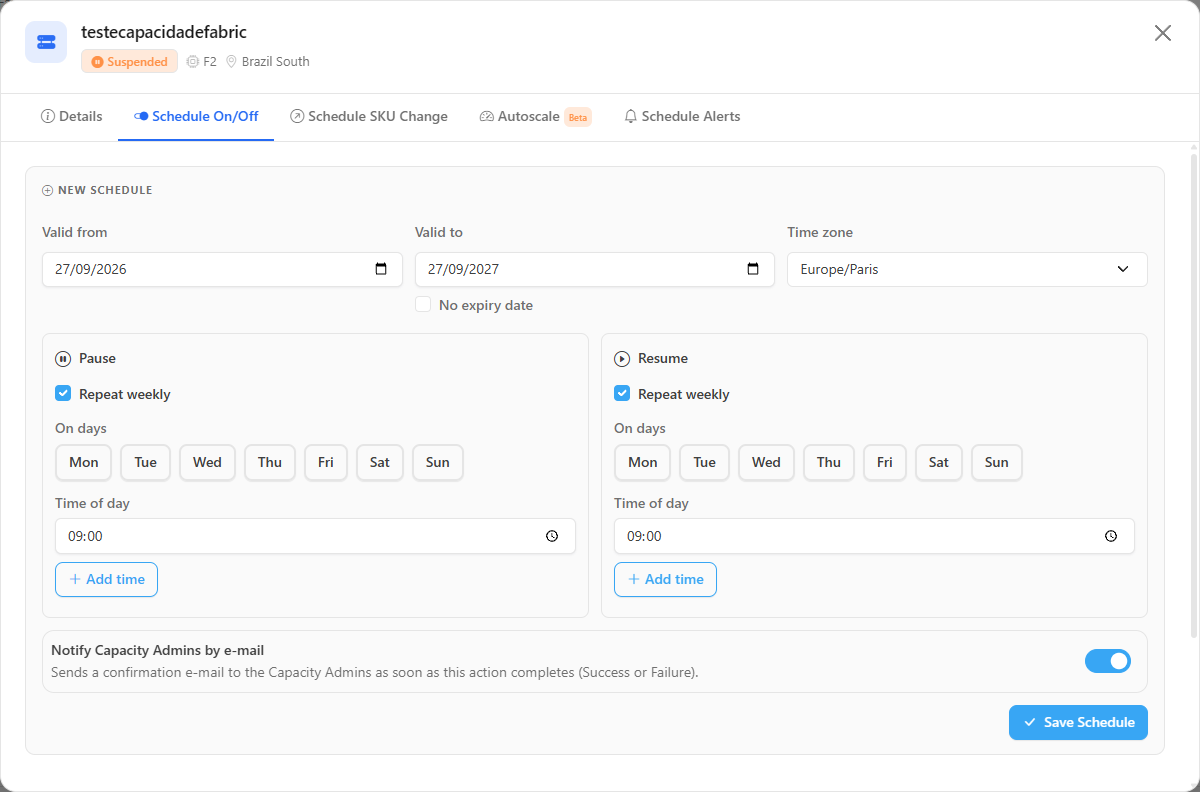Click the Suspended status badge

tap(130, 62)
